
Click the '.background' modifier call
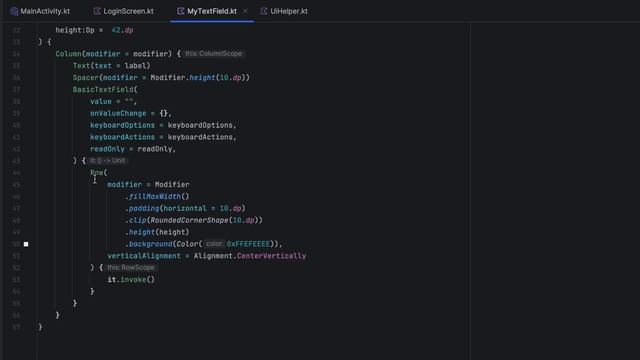point(149,244)
